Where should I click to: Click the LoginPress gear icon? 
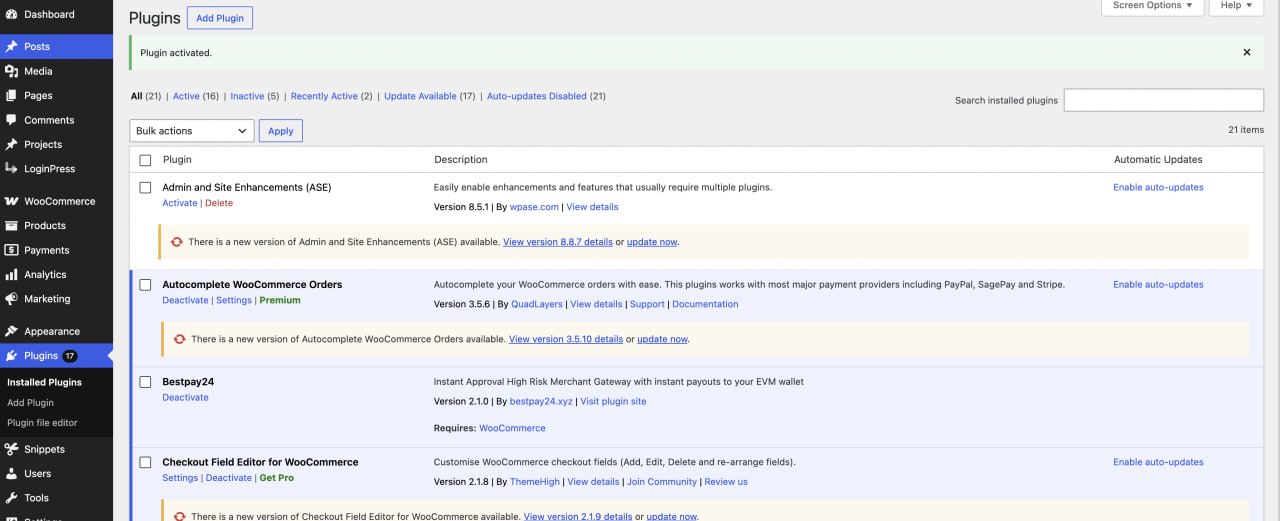(x=11, y=168)
